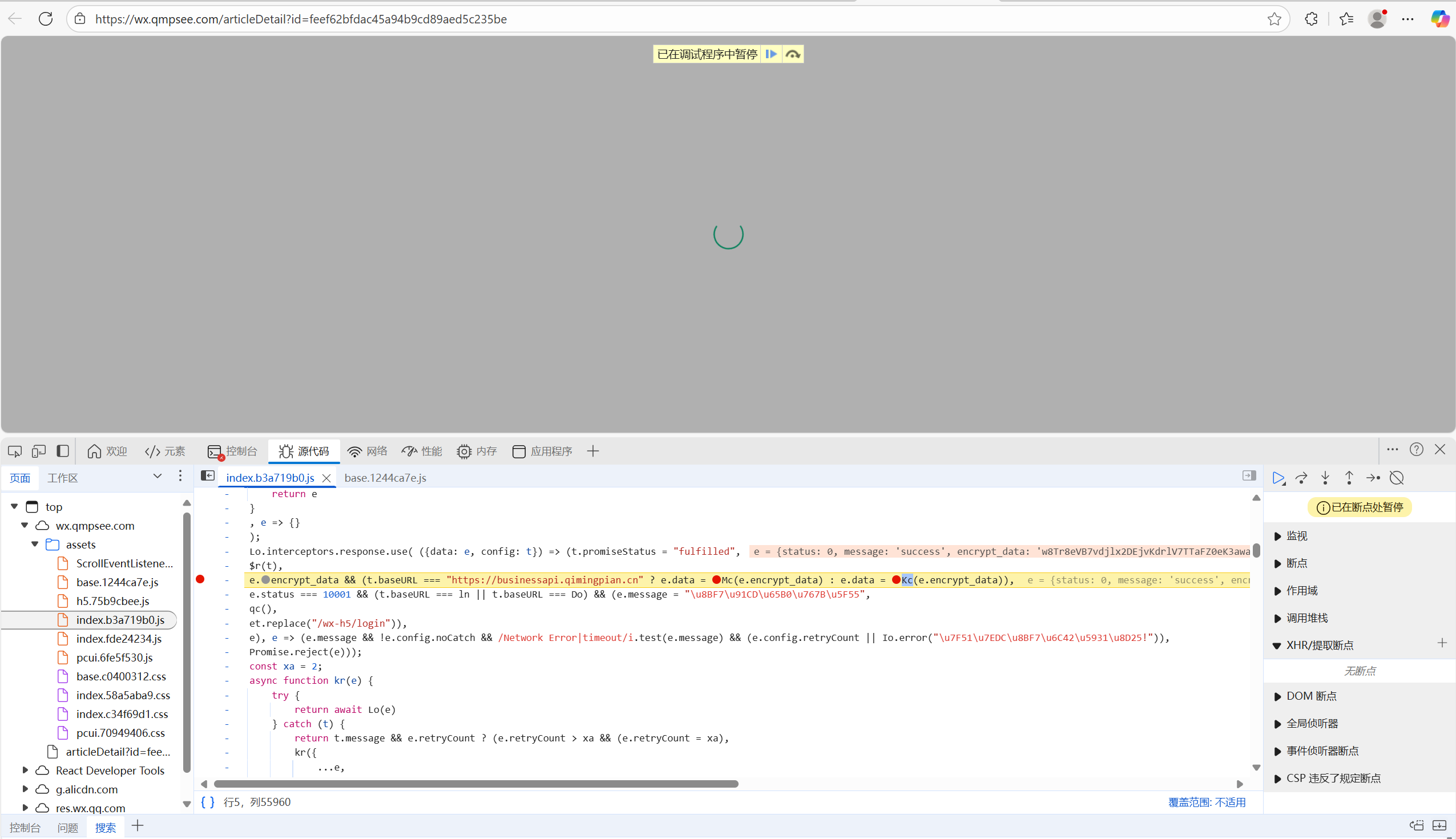
Task: Expand the 调用堆栈 section
Action: pyautogui.click(x=1307, y=618)
